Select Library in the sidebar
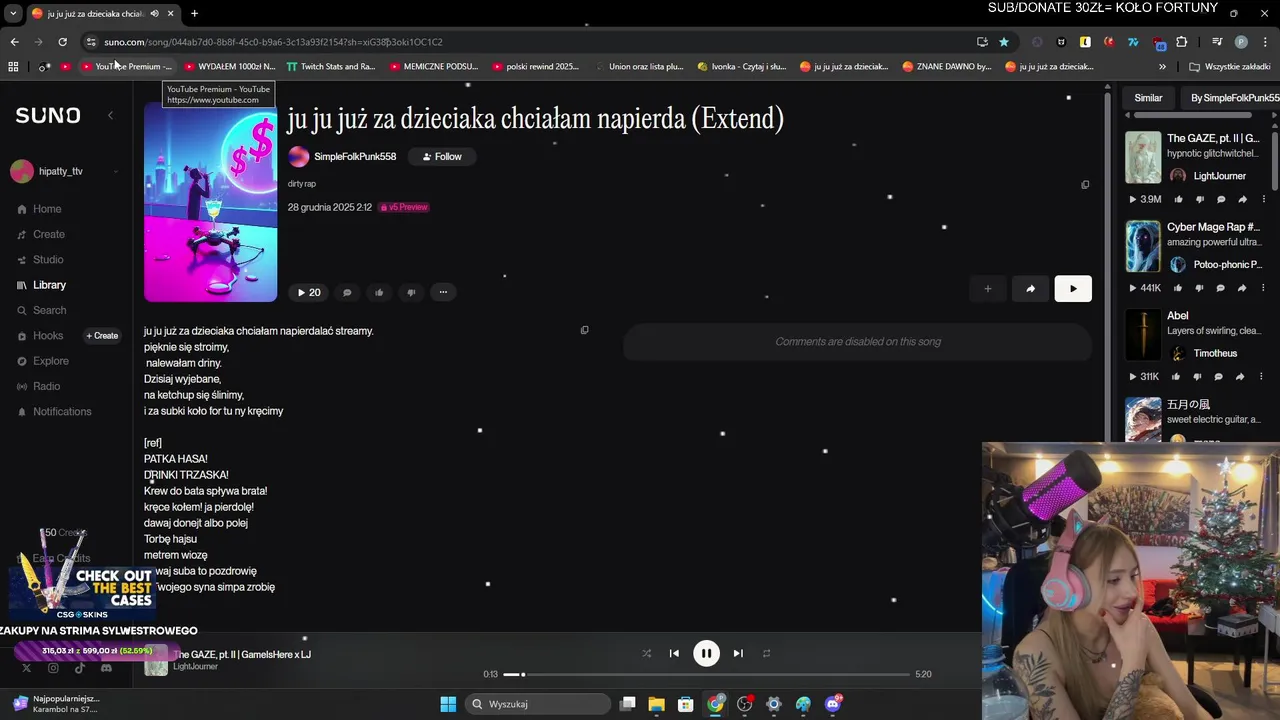 pyautogui.click(x=41, y=285)
